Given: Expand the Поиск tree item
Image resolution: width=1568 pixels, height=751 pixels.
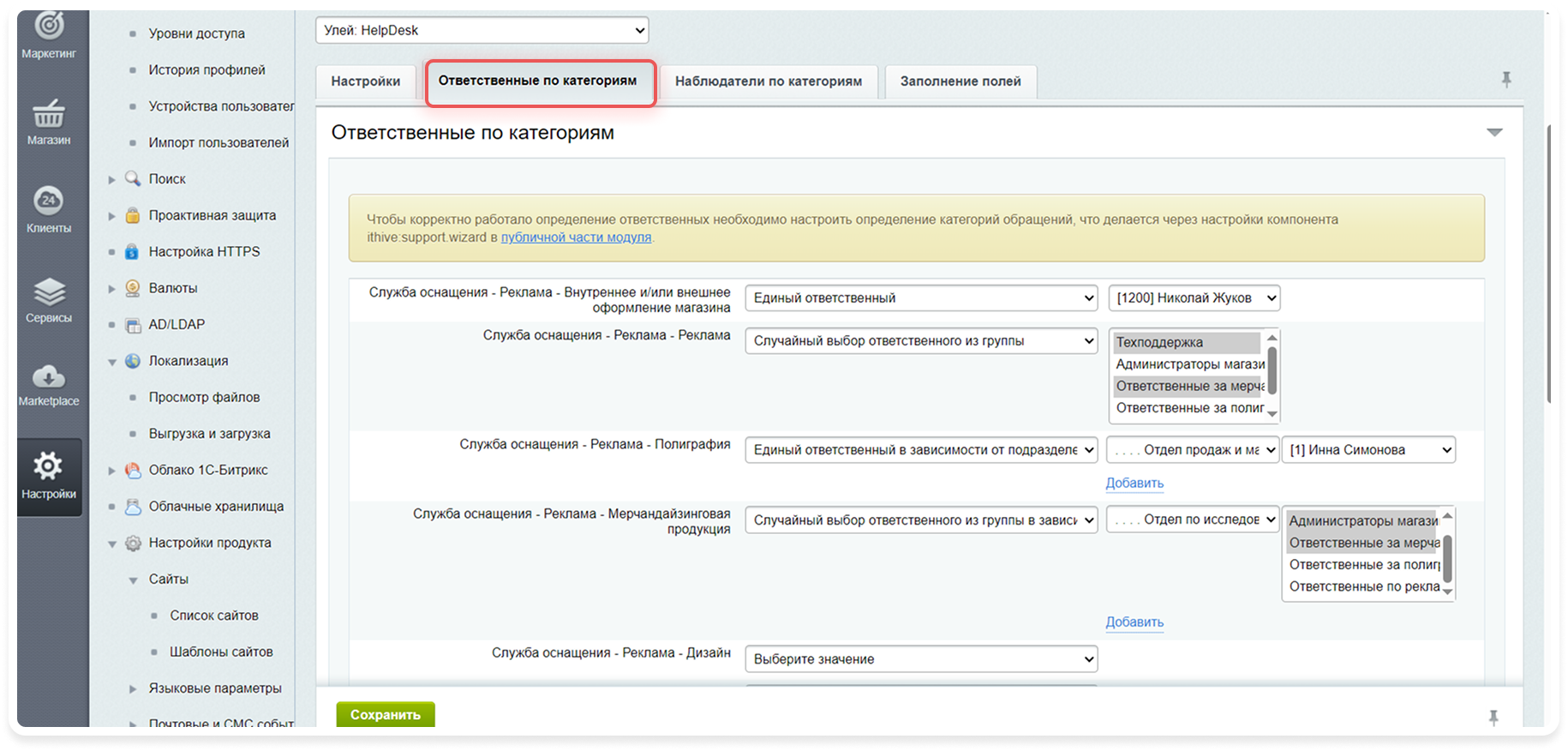Looking at the screenshot, I should point(111,179).
